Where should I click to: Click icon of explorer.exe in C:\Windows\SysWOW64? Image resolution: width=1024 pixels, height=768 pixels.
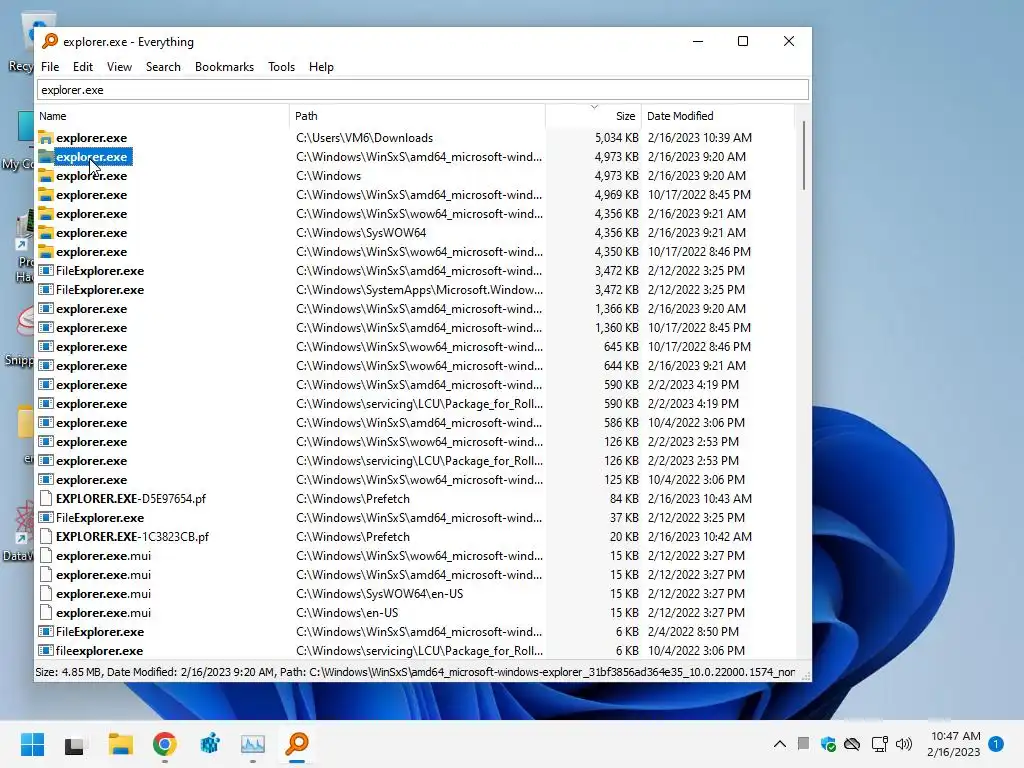coord(45,232)
